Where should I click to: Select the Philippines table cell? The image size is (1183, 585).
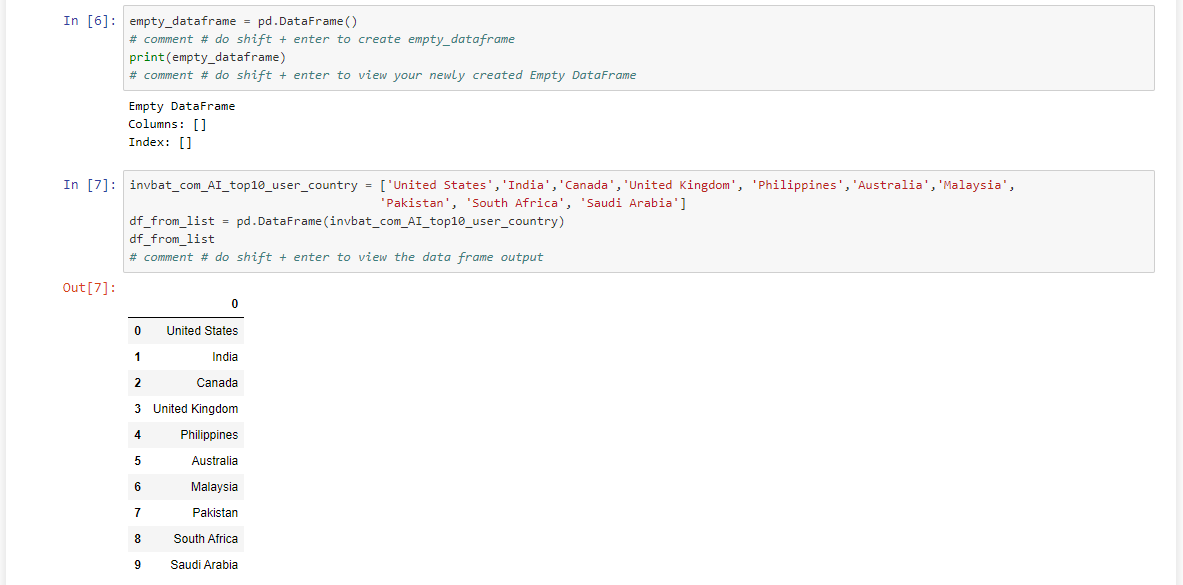pos(209,435)
